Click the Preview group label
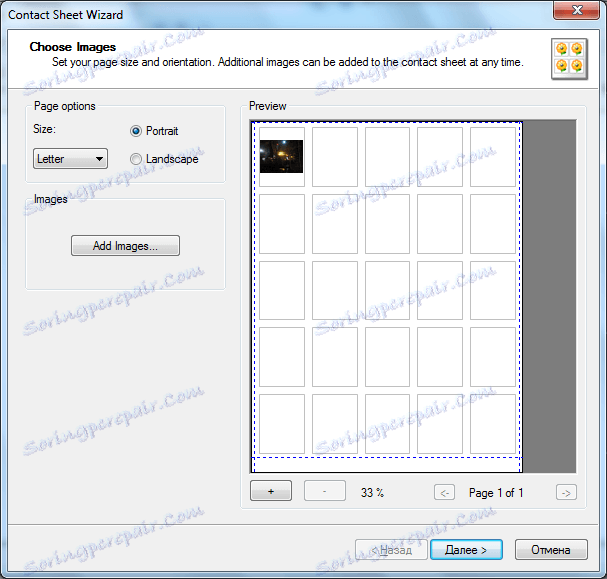Viewport: 607px width, 579px height. (x=267, y=106)
